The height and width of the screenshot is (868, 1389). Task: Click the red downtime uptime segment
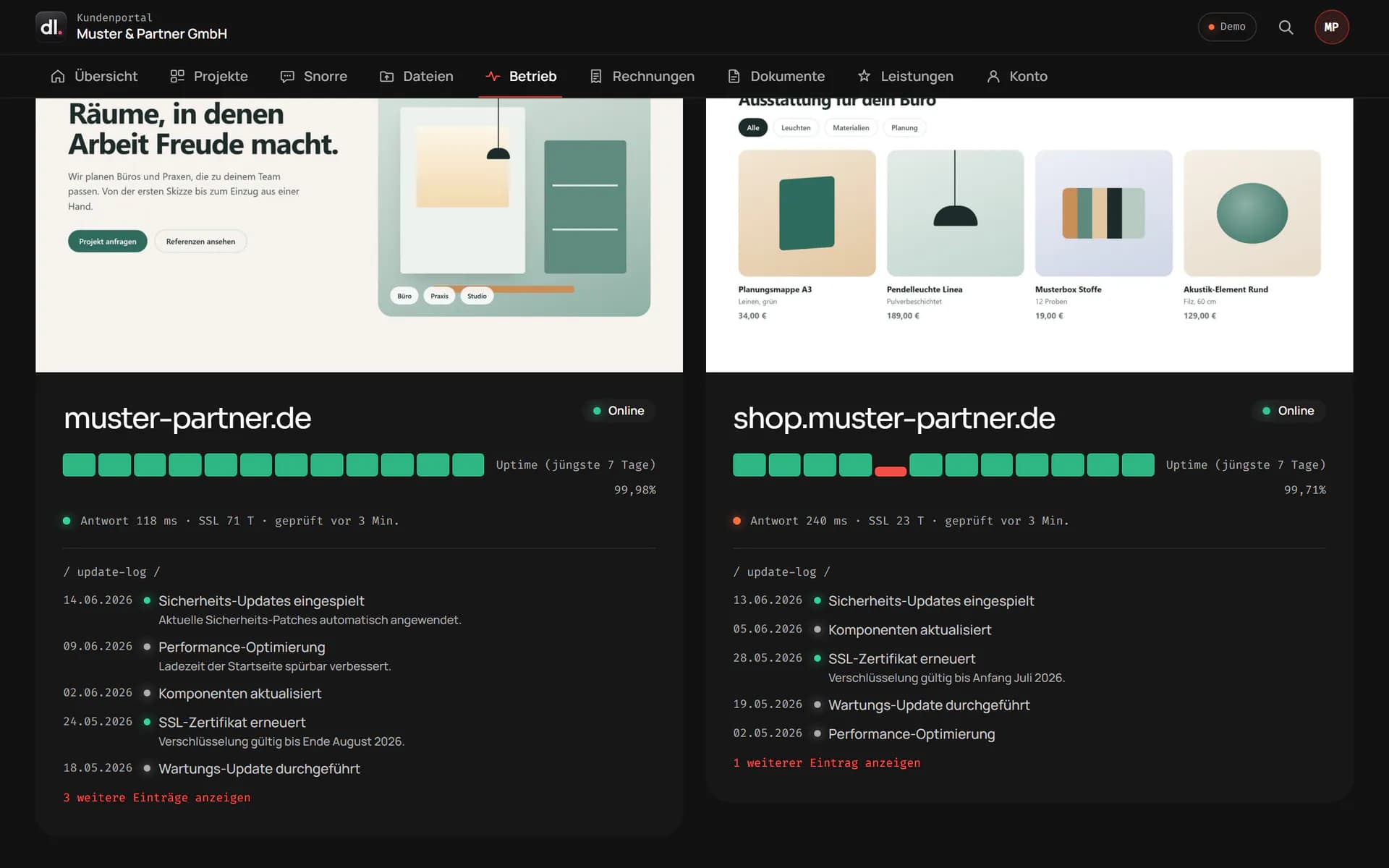click(891, 472)
